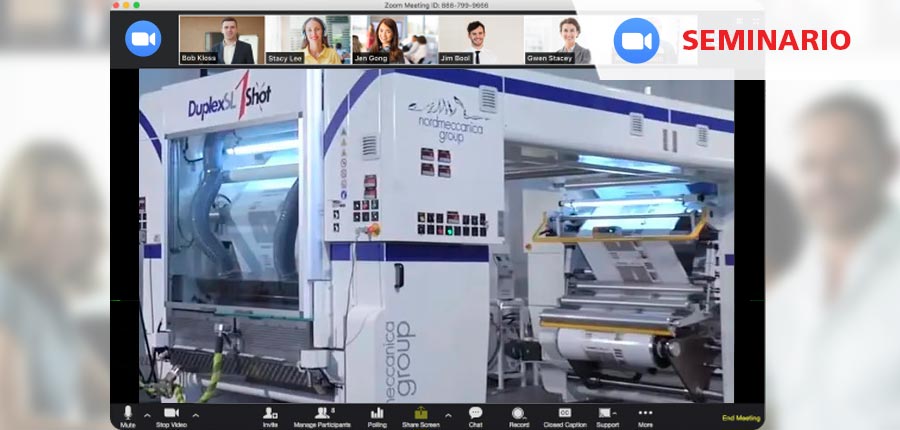Click the green Share Screen icon
This screenshot has width=900, height=430.
click(x=420, y=414)
